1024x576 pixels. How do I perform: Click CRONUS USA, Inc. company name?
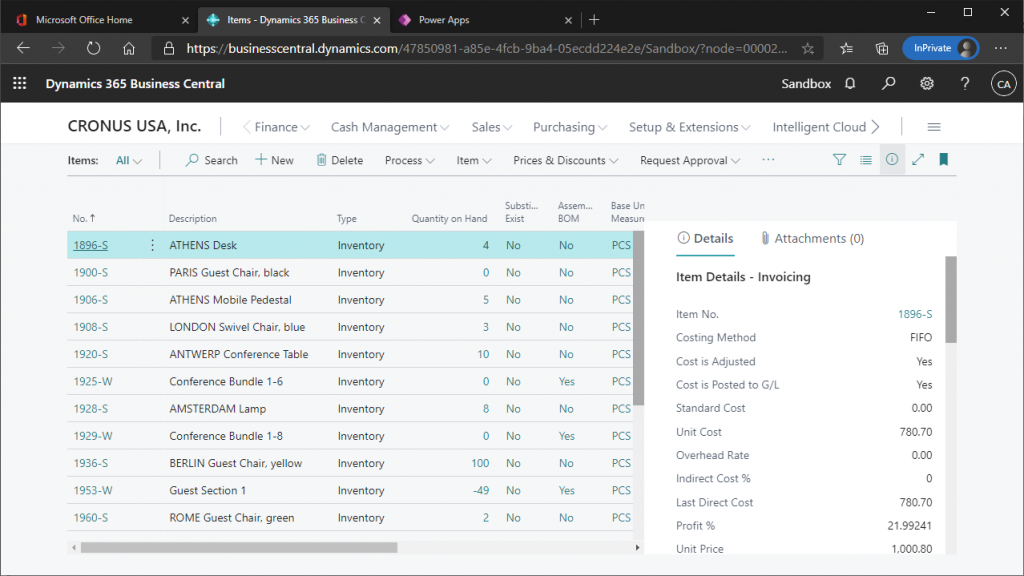coord(135,126)
